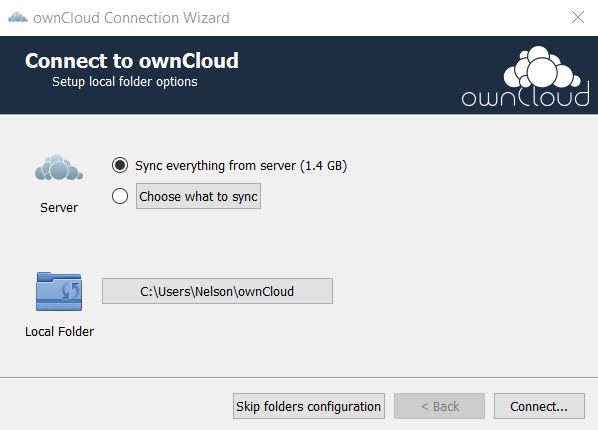
Task: Click the Sync everything from server (1.4 GB) text
Action: click(x=241, y=166)
